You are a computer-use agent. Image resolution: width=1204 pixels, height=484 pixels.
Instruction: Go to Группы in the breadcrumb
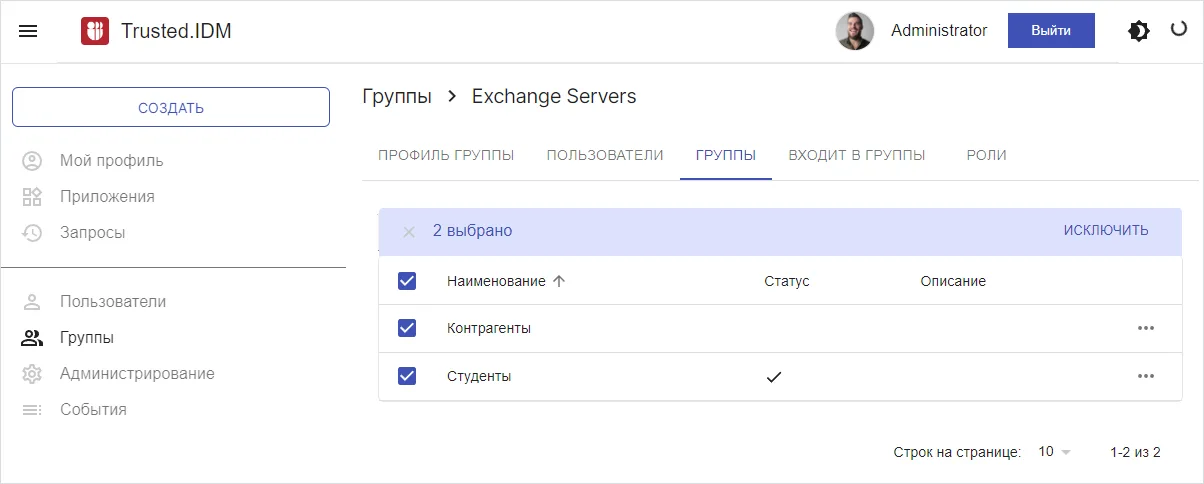(x=397, y=97)
